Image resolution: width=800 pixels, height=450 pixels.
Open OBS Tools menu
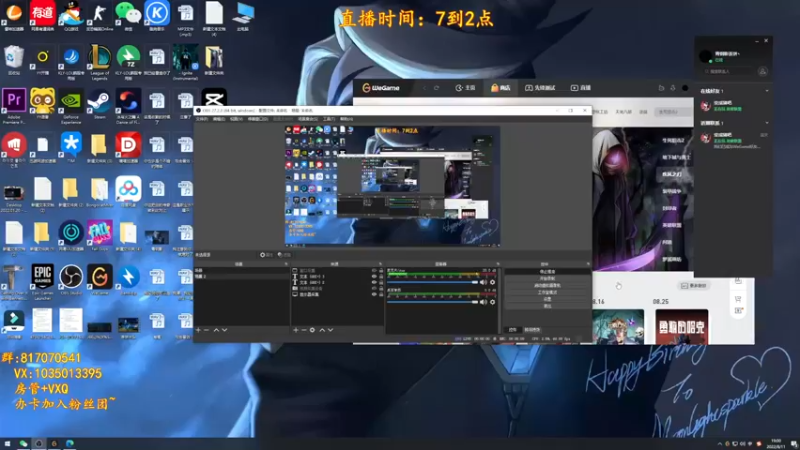click(329, 119)
